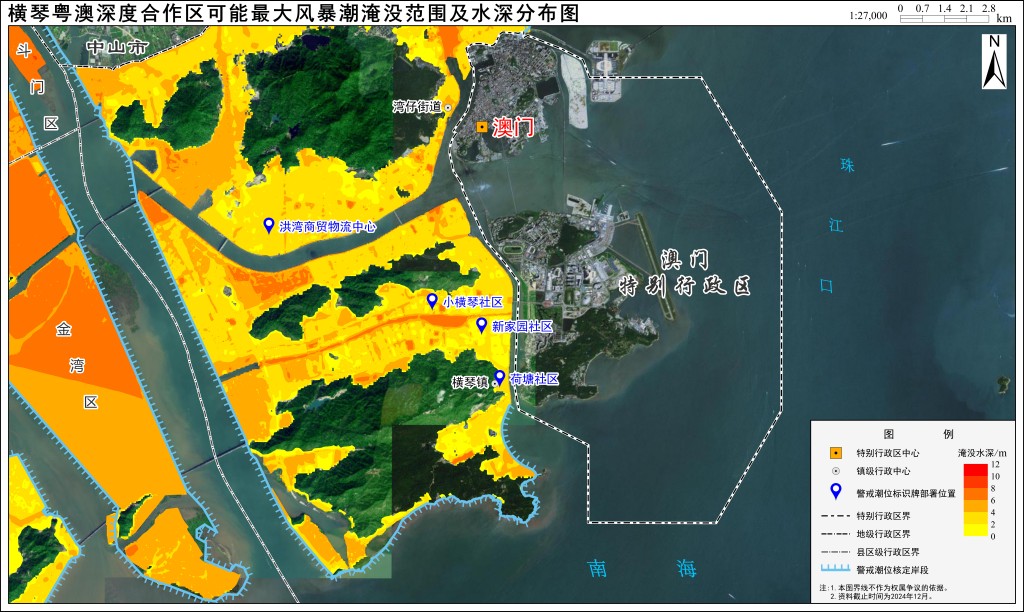
Task: Click the 荷塘社区 label text
Action: click(x=534, y=379)
